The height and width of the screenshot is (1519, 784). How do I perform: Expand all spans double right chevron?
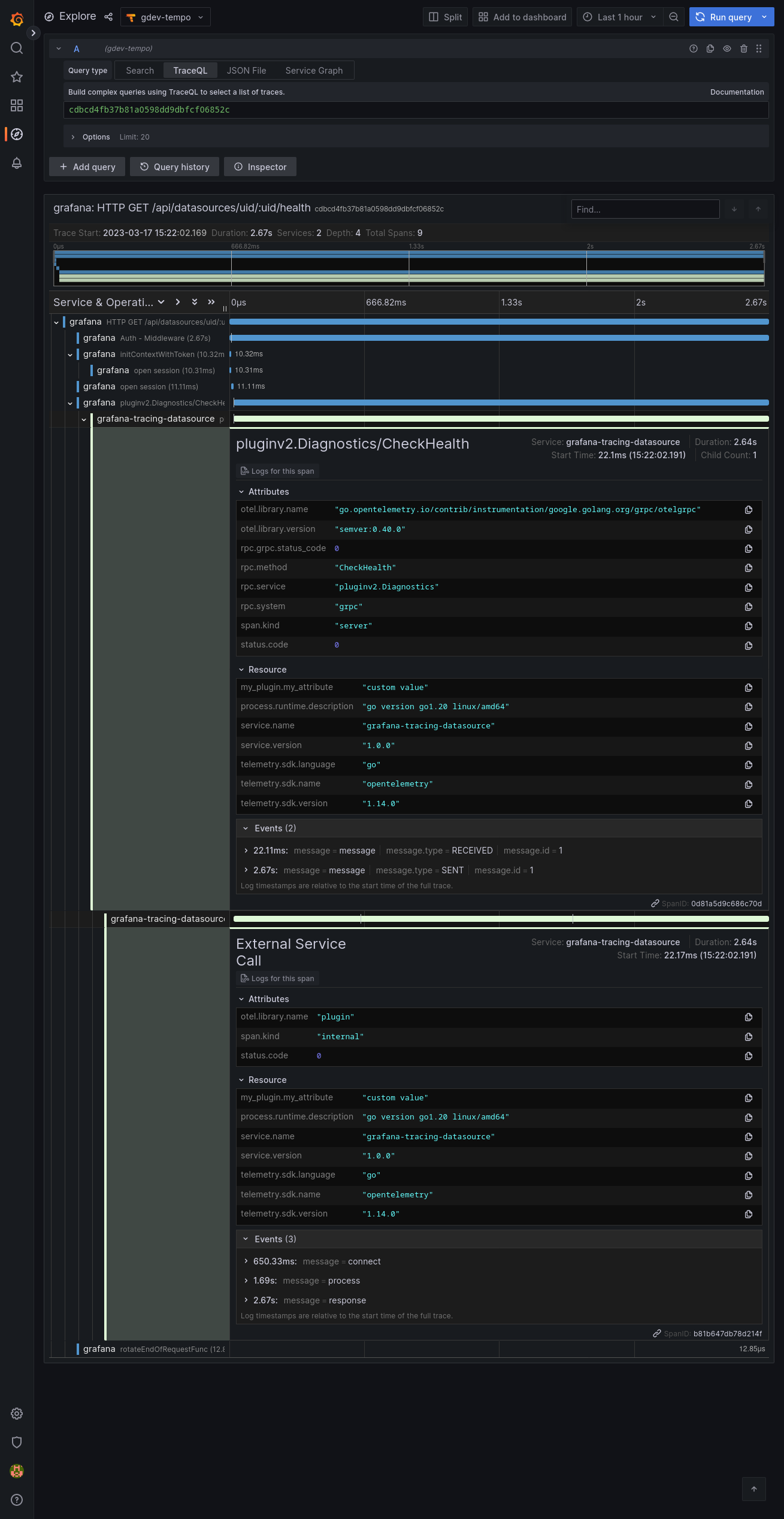211,302
